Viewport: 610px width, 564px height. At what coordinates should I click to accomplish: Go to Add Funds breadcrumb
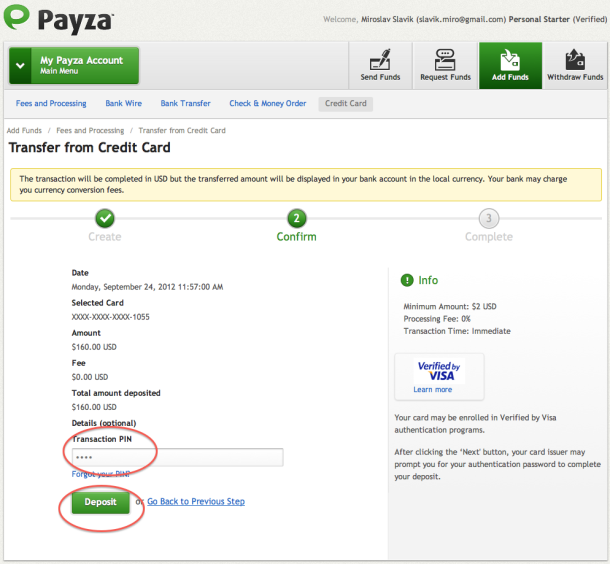[x=24, y=130]
